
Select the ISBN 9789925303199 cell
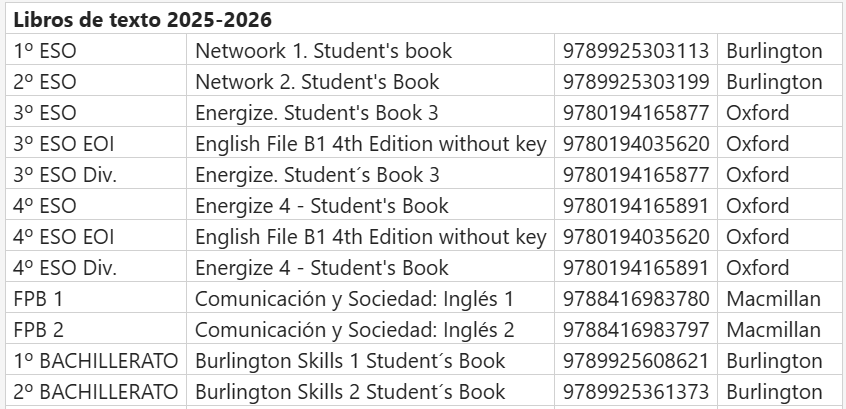click(x=636, y=82)
